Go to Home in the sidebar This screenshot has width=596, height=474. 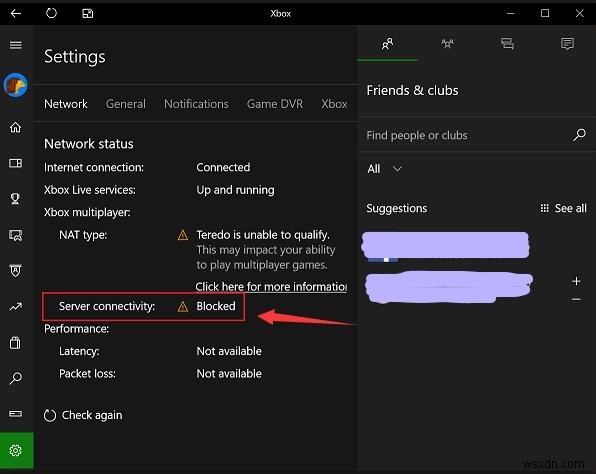[x=16, y=127]
